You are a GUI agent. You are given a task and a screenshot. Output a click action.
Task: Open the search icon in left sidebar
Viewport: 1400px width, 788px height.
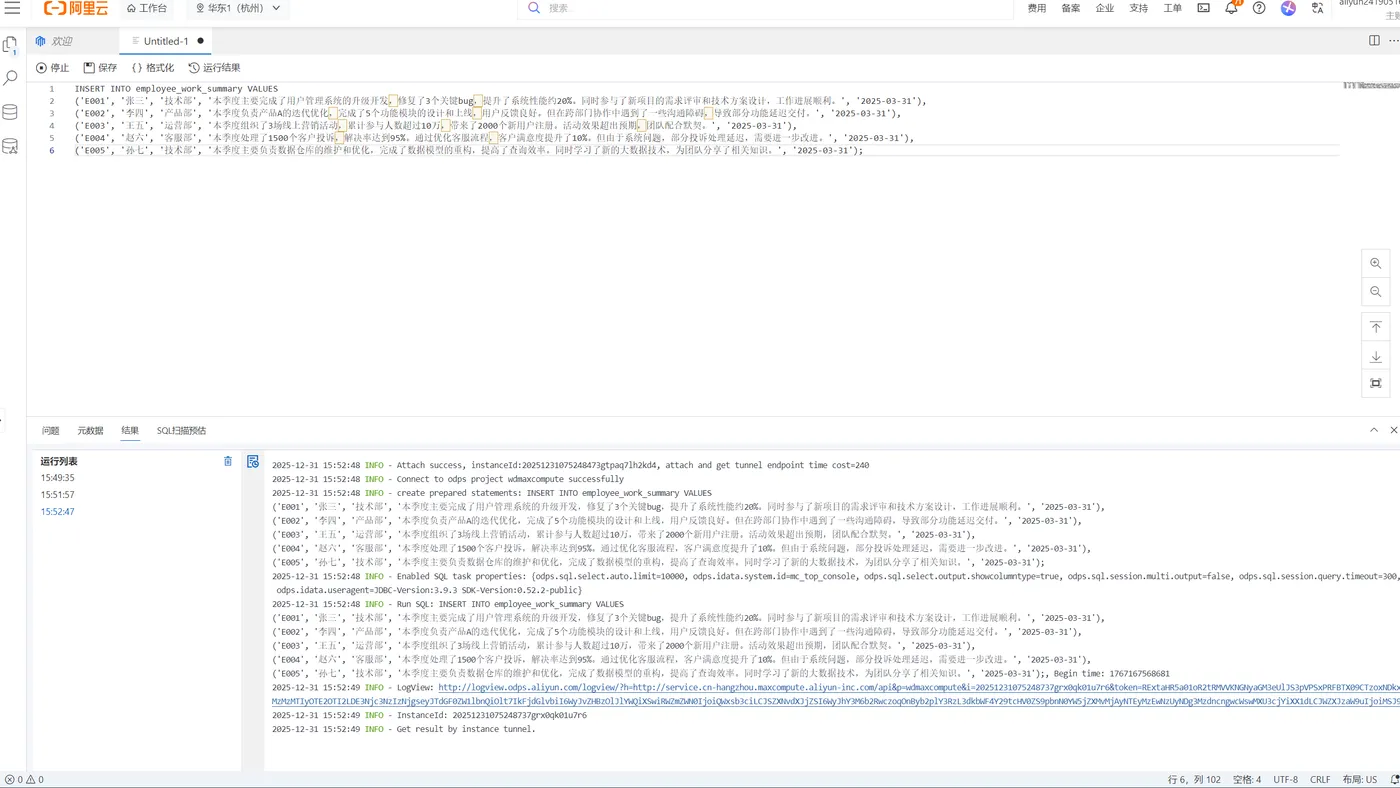[11, 78]
